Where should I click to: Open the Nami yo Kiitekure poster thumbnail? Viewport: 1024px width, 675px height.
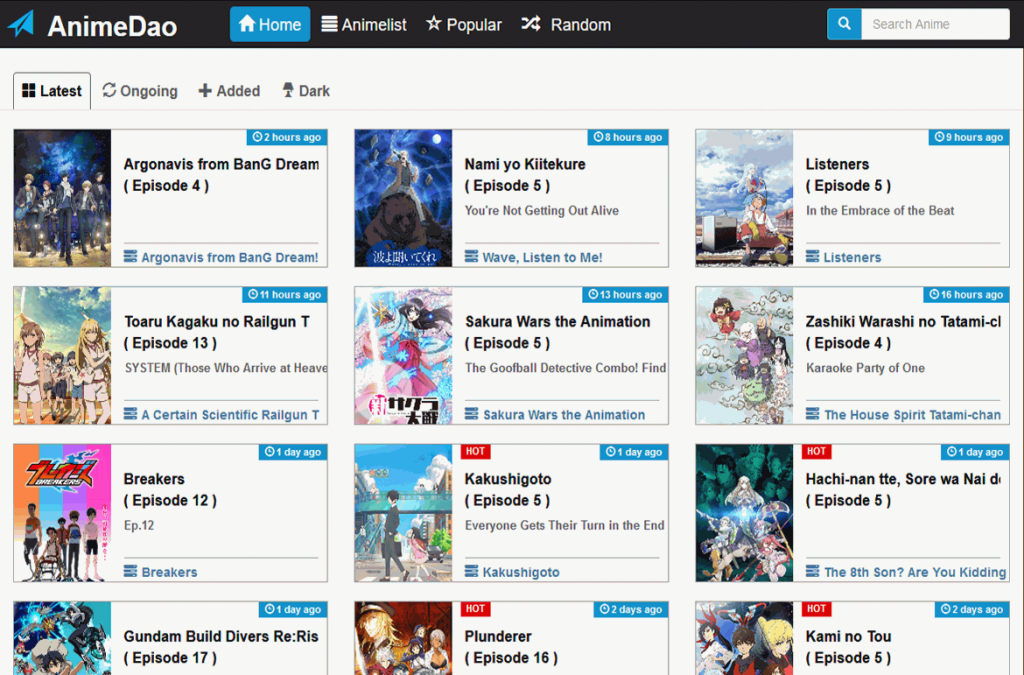click(404, 198)
